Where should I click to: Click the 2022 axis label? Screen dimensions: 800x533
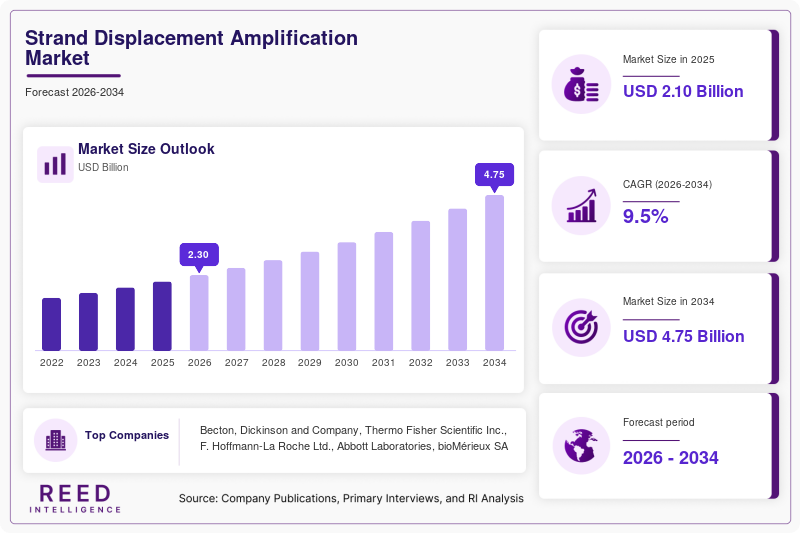pyautogui.click(x=52, y=363)
